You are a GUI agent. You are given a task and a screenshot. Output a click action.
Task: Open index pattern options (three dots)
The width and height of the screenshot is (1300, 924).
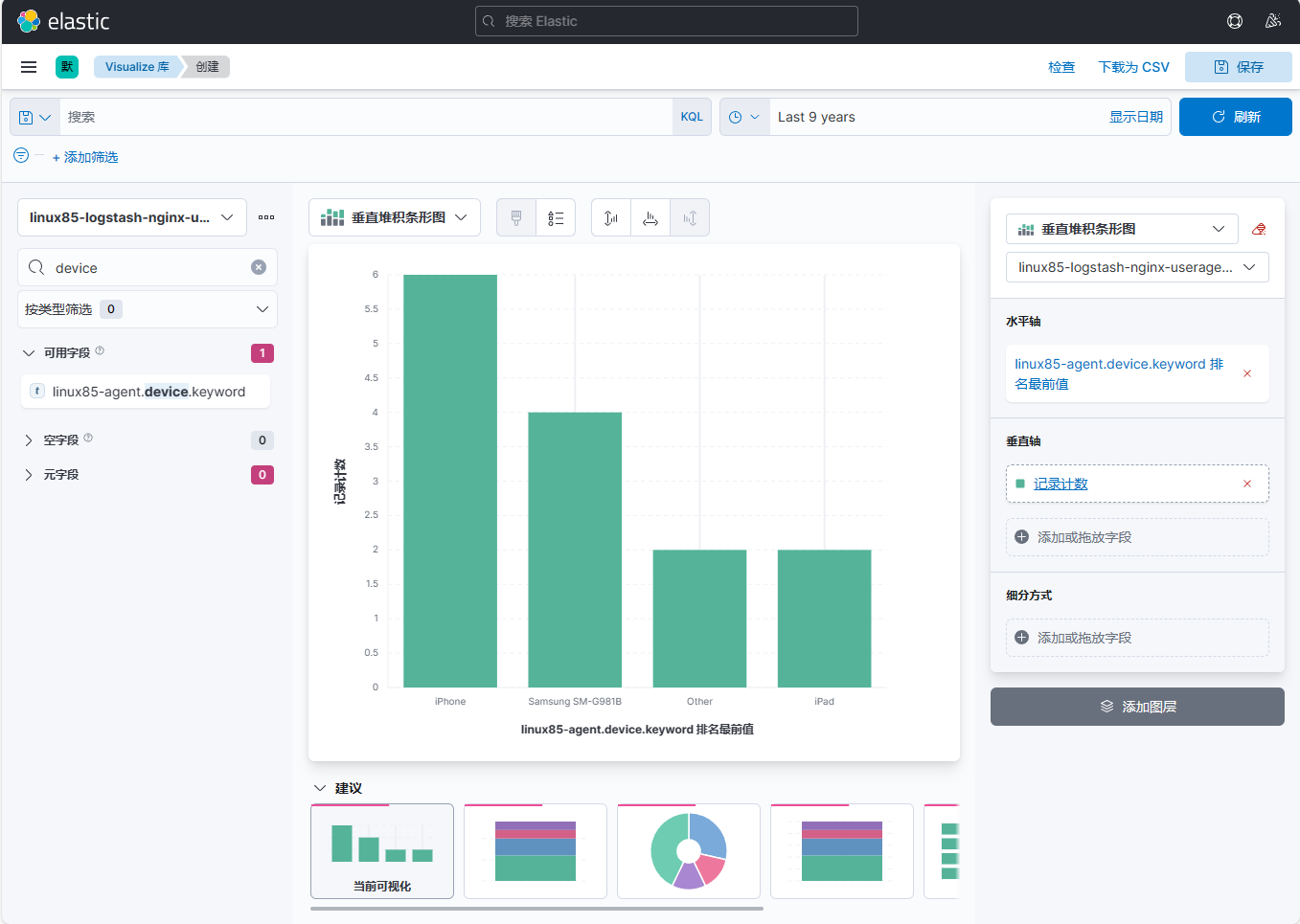(266, 217)
